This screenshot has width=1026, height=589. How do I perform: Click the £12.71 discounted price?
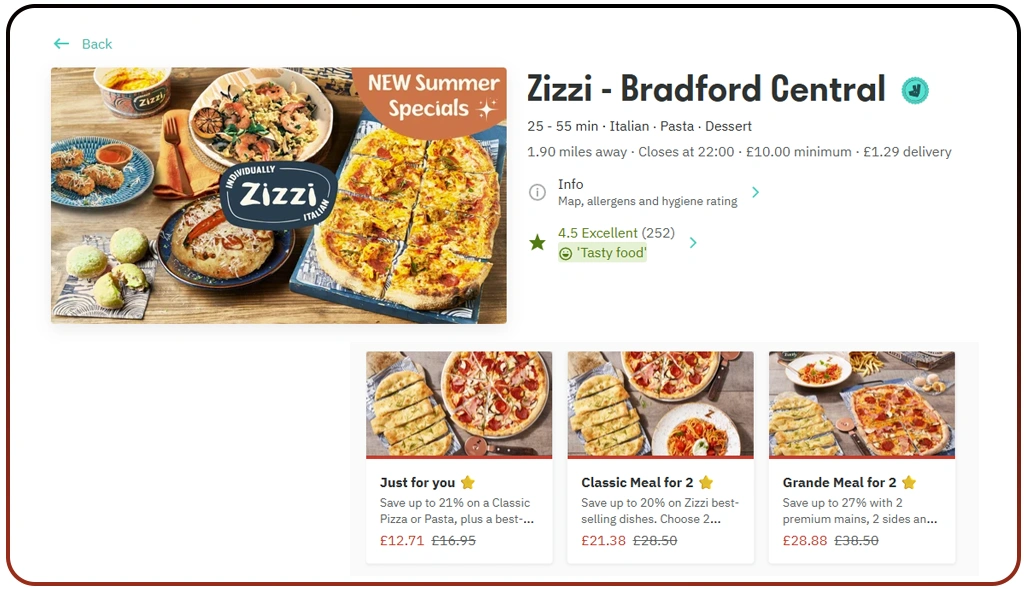(402, 541)
